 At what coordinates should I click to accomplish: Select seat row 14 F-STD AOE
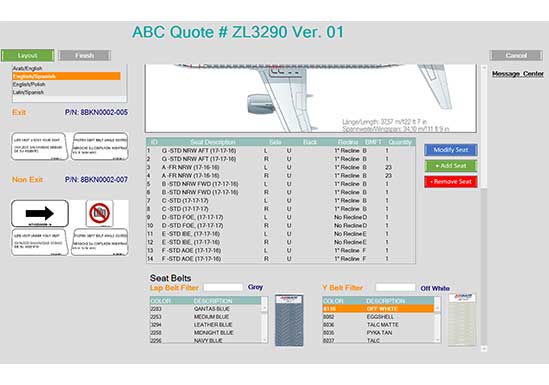280,259
